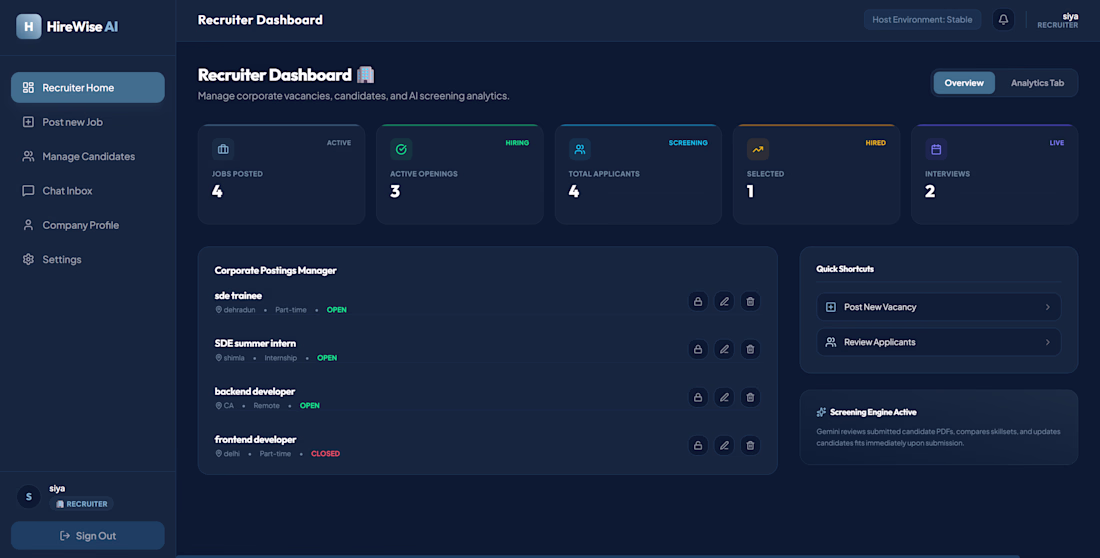Go to Post new Job

click(88, 122)
